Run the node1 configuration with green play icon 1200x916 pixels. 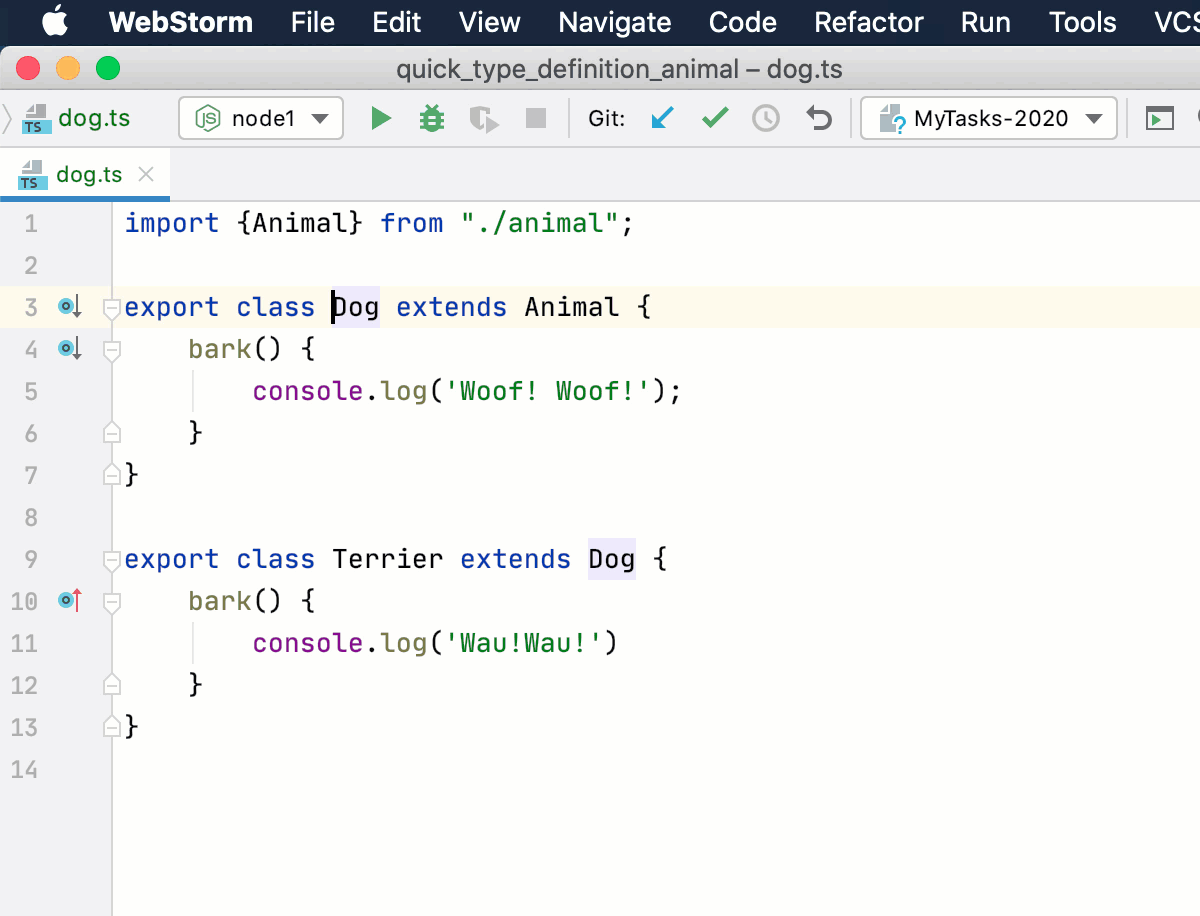pyautogui.click(x=380, y=117)
